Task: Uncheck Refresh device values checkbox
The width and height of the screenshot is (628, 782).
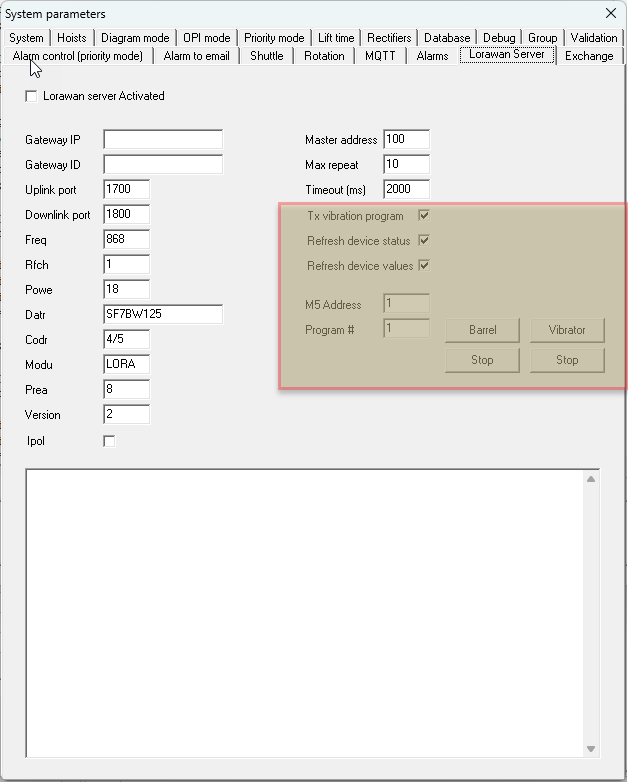Action: tap(424, 266)
